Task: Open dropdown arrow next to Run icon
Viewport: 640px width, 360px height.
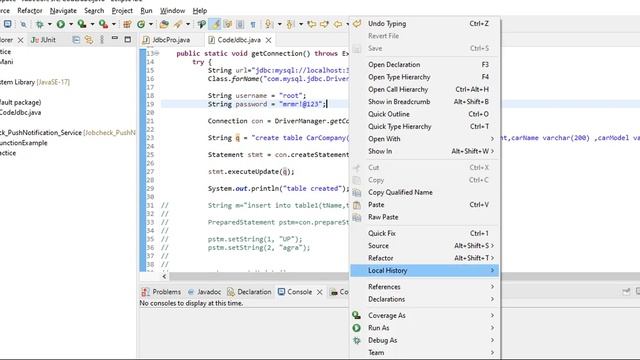Action: point(71,24)
